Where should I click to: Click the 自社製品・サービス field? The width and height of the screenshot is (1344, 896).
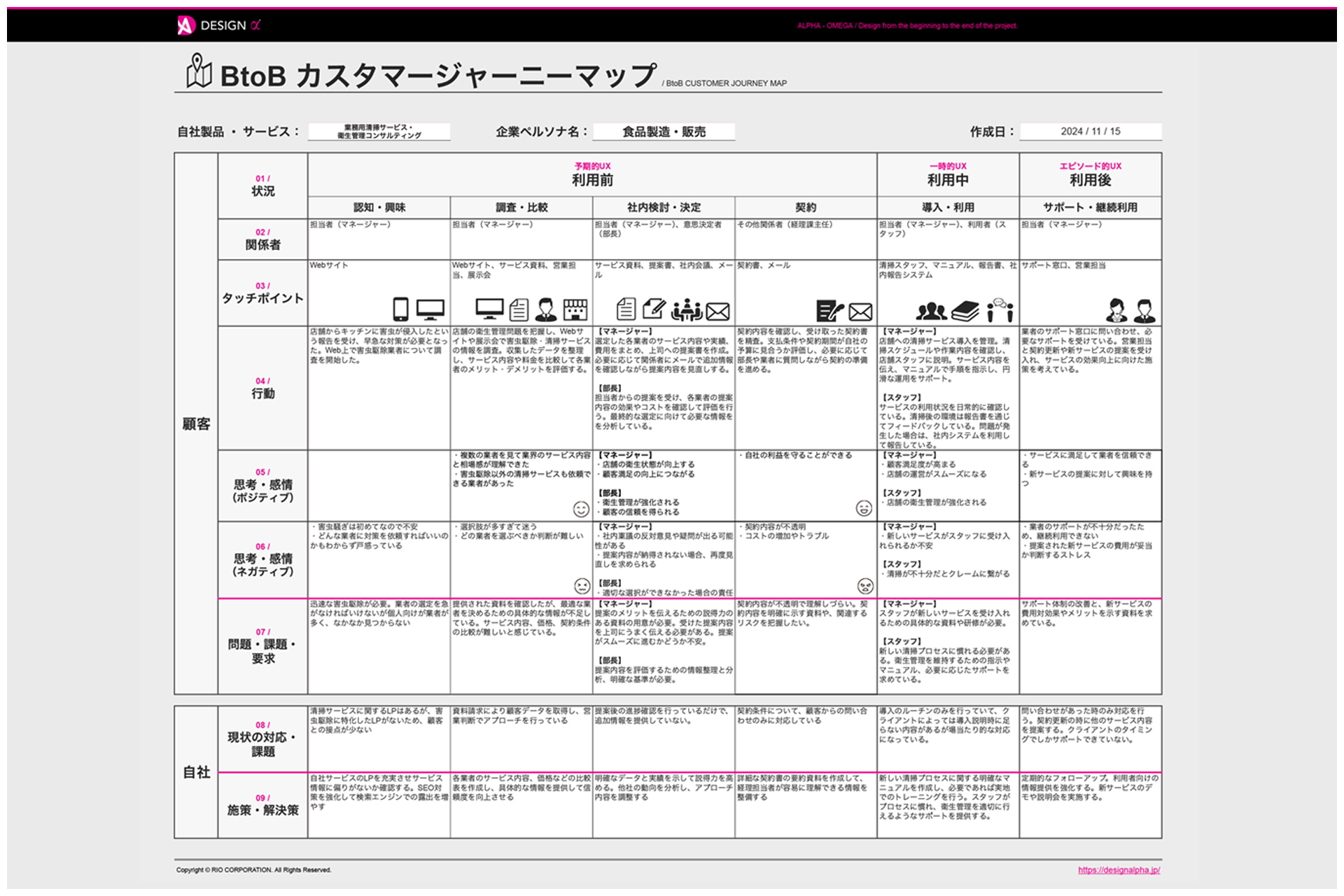click(x=379, y=132)
